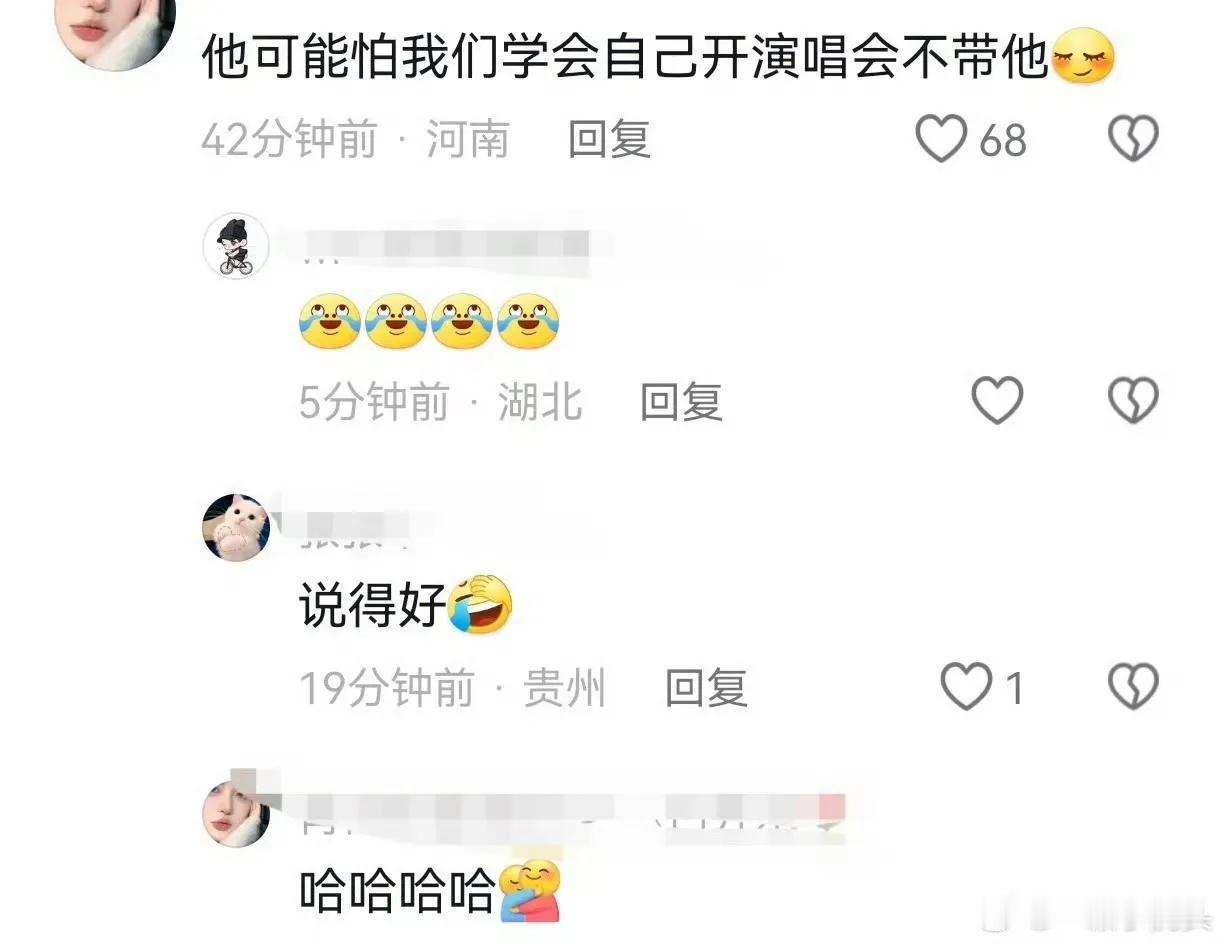Tap 回复 under the Guizhou reply

[706, 688]
